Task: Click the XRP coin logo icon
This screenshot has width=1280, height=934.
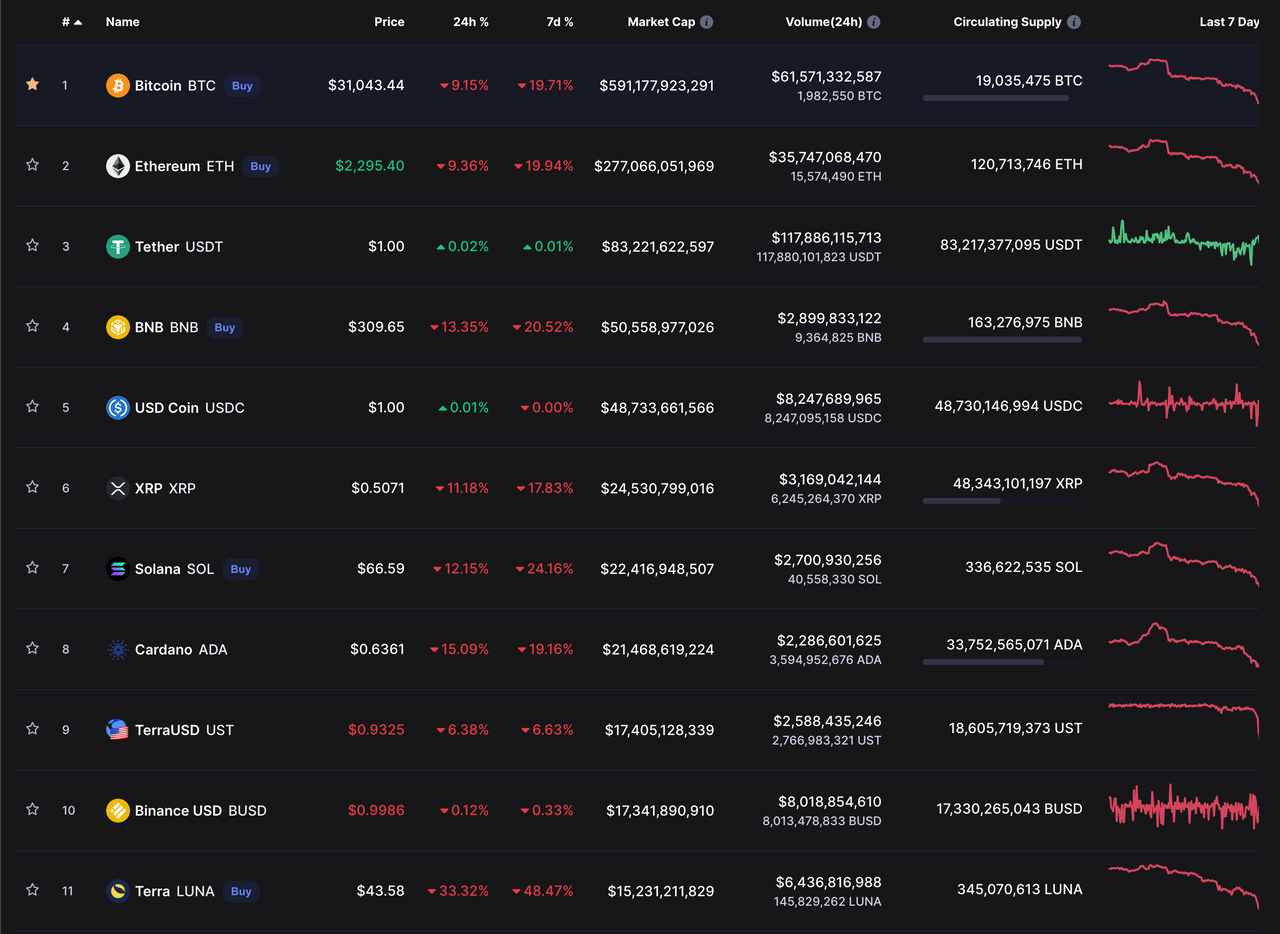Action: pyautogui.click(x=118, y=488)
